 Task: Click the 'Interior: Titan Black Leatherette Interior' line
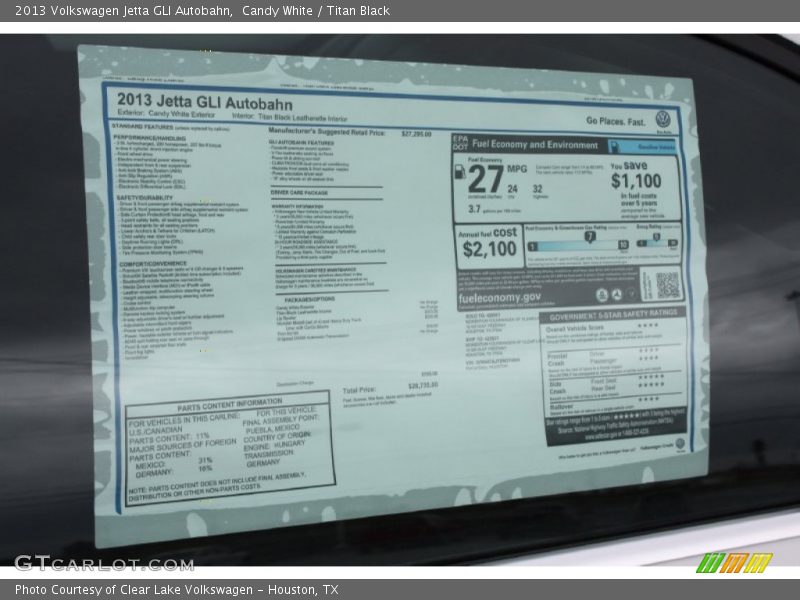289,117
